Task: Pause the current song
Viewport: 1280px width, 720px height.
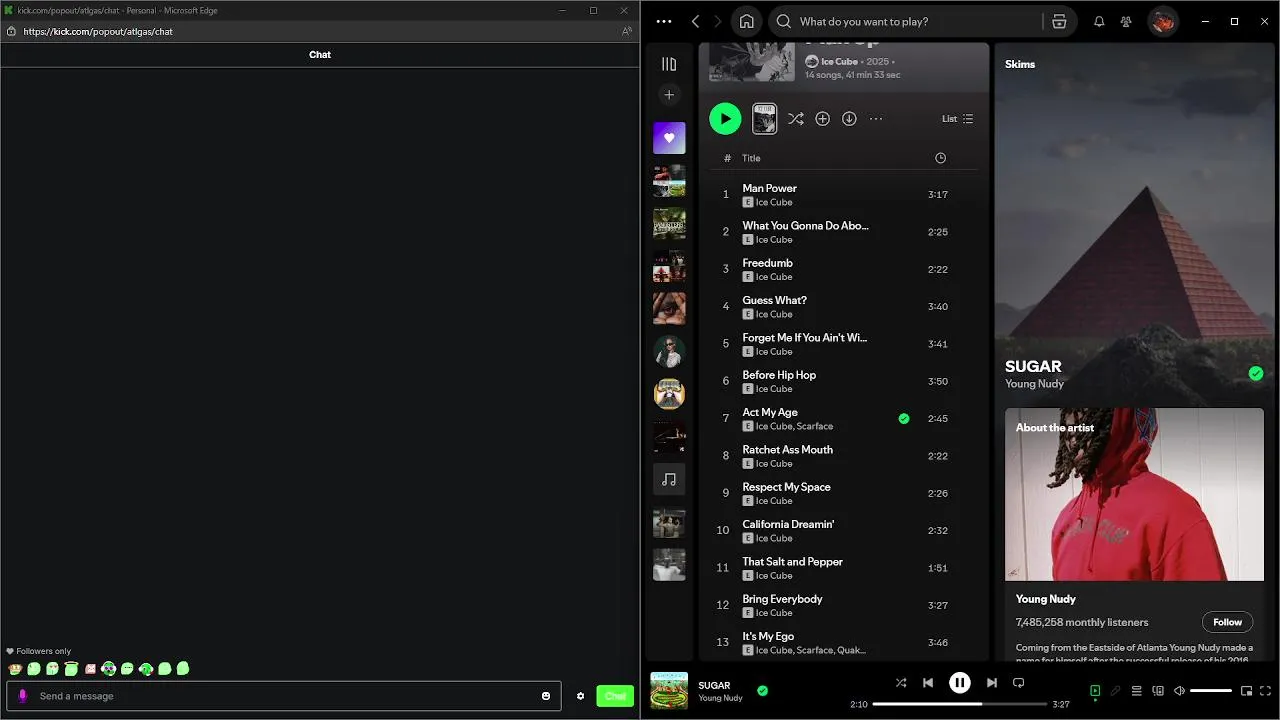Action: click(x=959, y=683)
